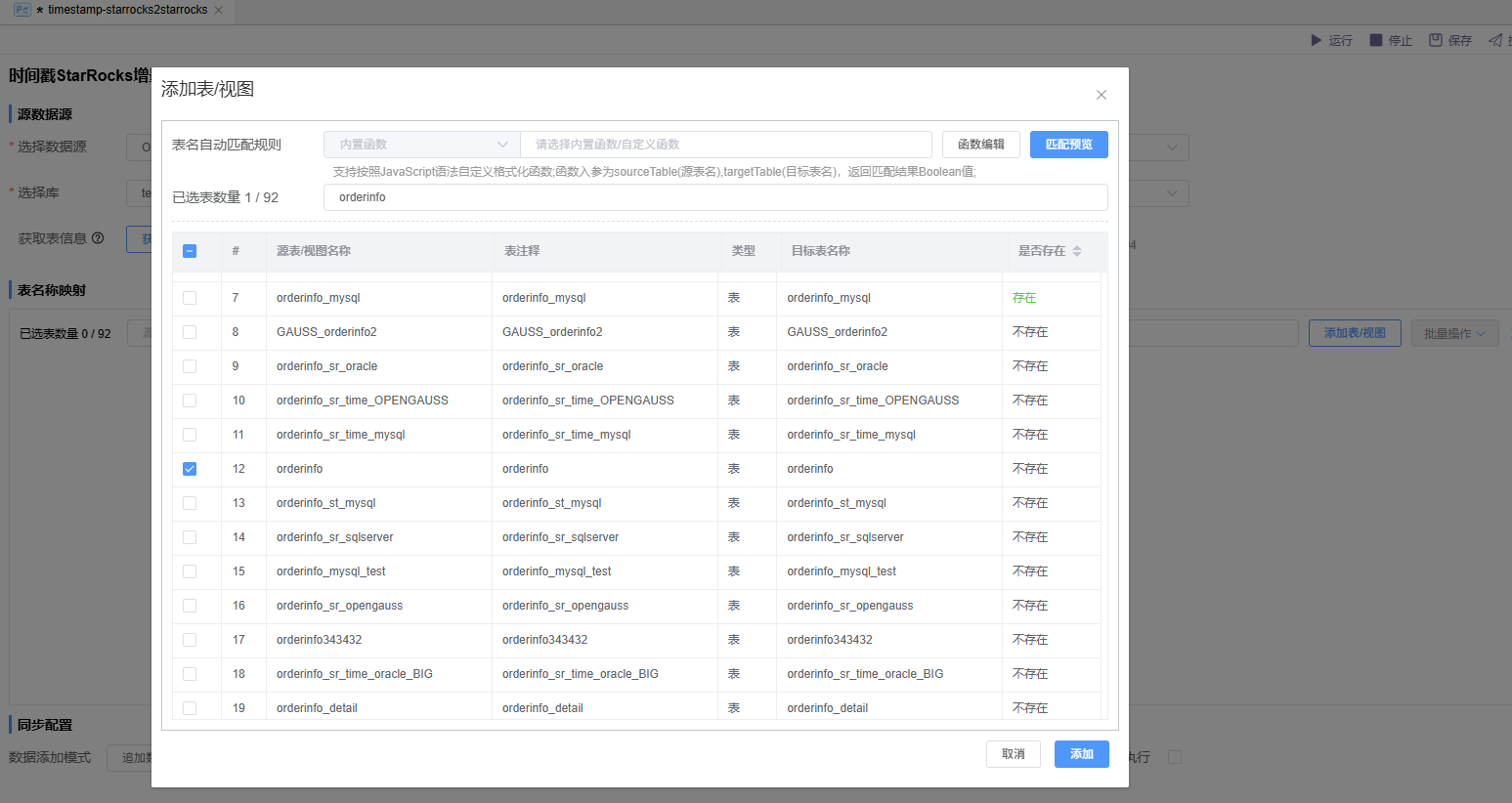Check the orderinfo_mysql row checkbox
Image resolution: width=1512 pixels, height=803 pixels.
coord(190,298)
